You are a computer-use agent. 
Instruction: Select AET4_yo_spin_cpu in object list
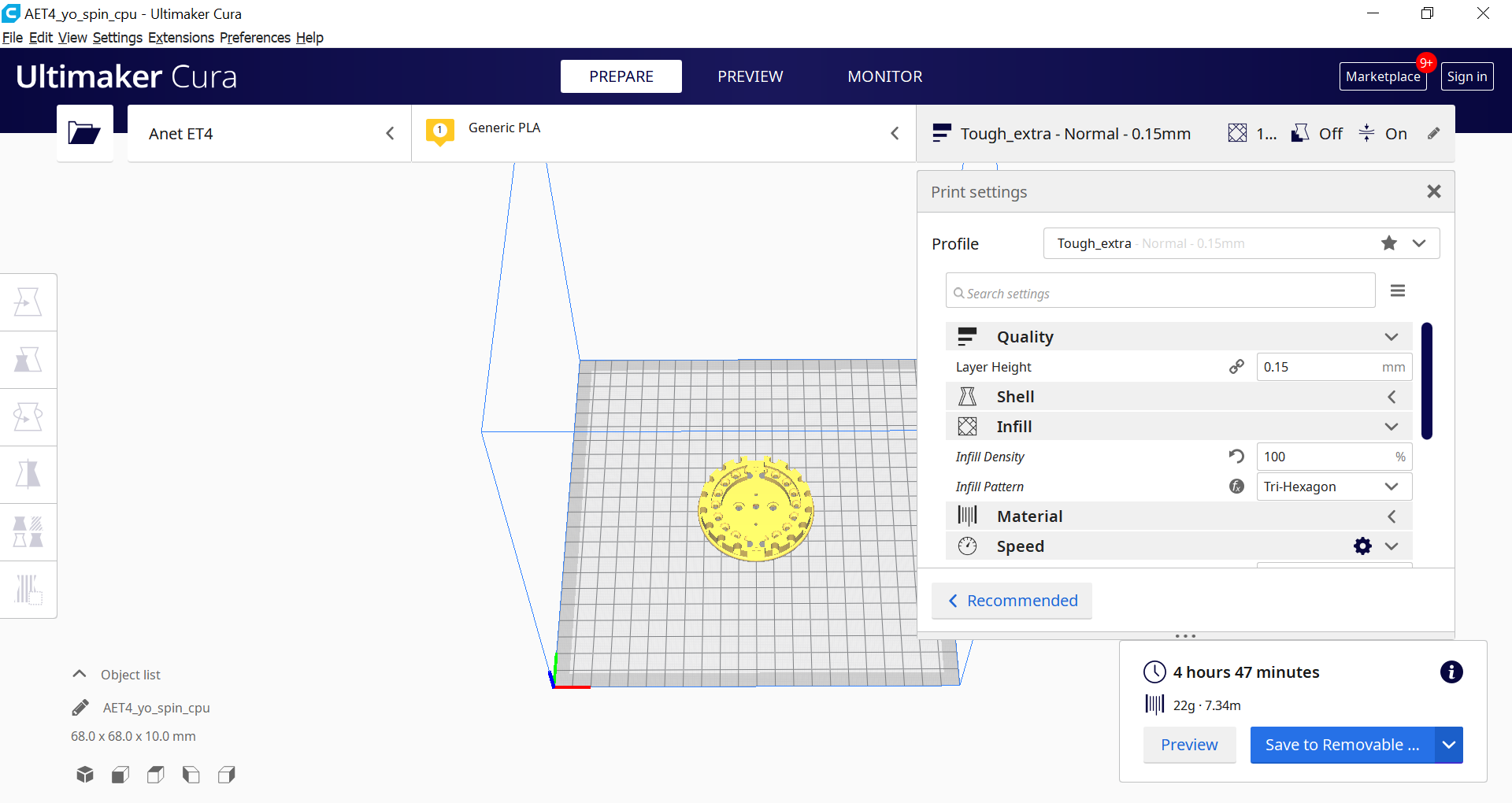(156, 708)
